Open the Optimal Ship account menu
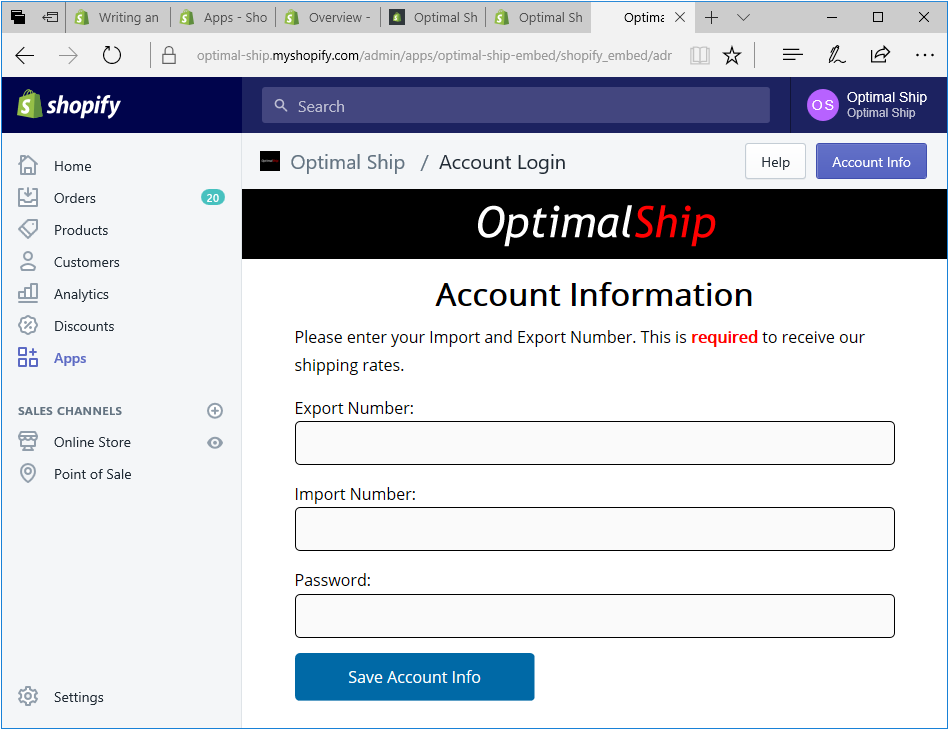Screen dimensions: 949x730 click(870, 105)
